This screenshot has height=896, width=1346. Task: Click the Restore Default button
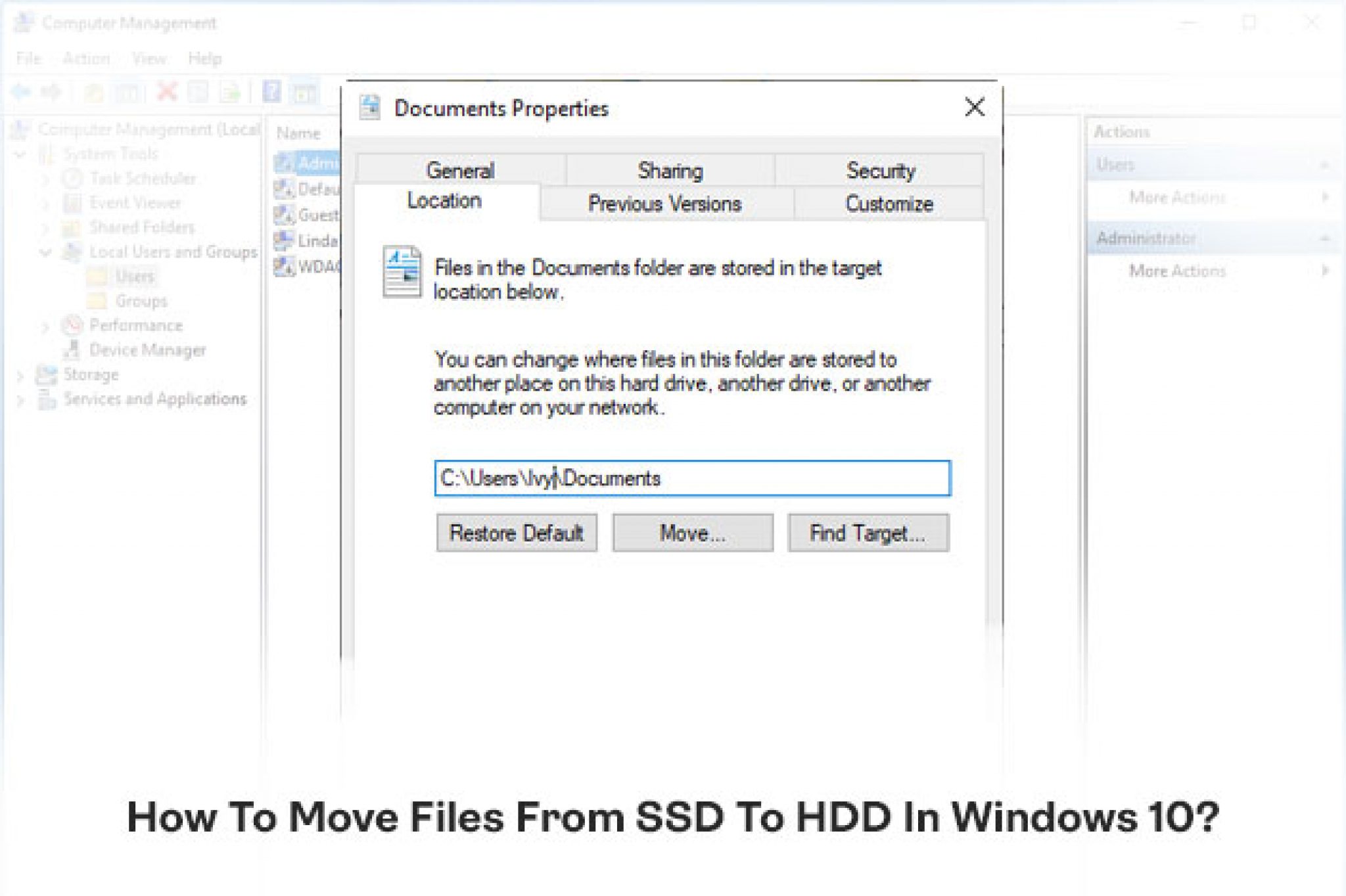point(517,533)
